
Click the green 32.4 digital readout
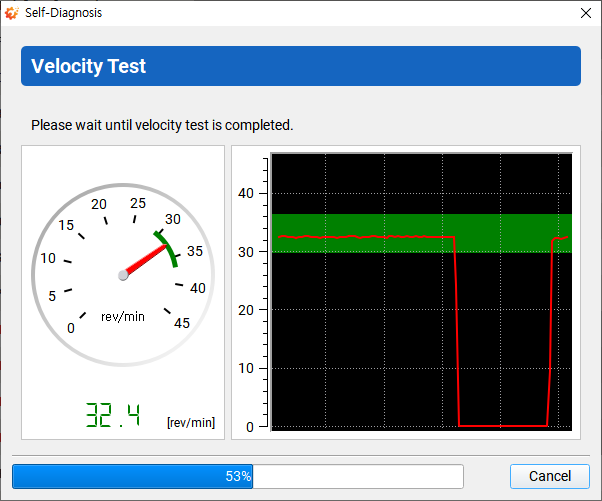[112, 415]
